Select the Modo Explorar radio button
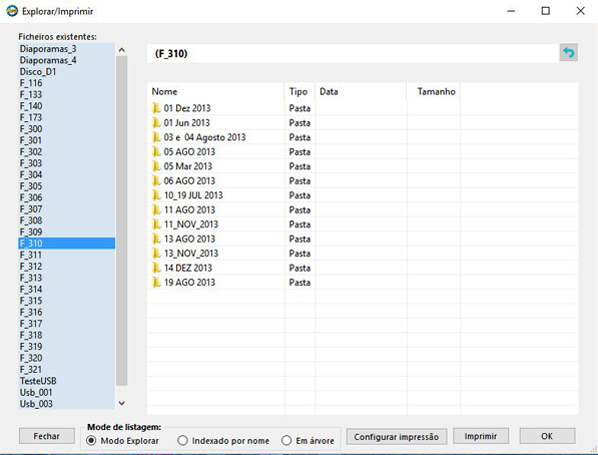The image size is (598, 455). tap(91, 441)
